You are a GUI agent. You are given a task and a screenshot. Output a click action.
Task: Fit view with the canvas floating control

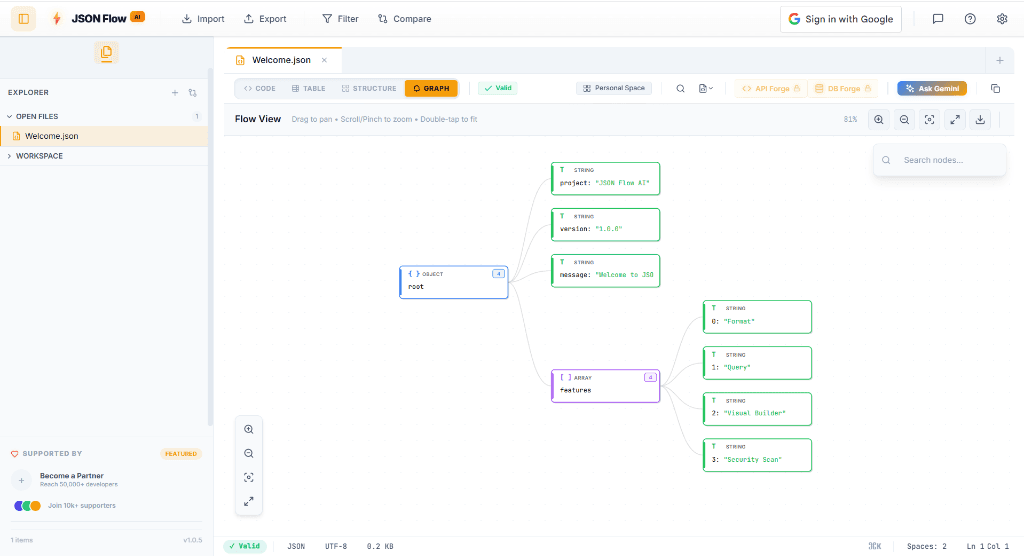(x=249, y=478)
